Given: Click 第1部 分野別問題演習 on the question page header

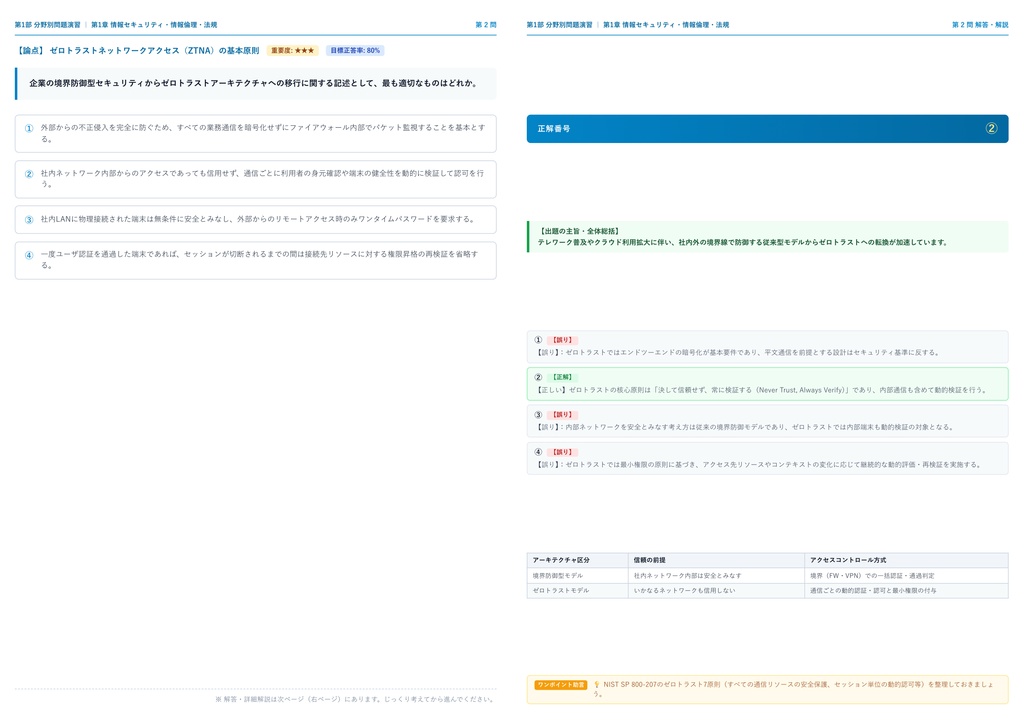Looking at the screenshot, I should [x=48, y=25].
